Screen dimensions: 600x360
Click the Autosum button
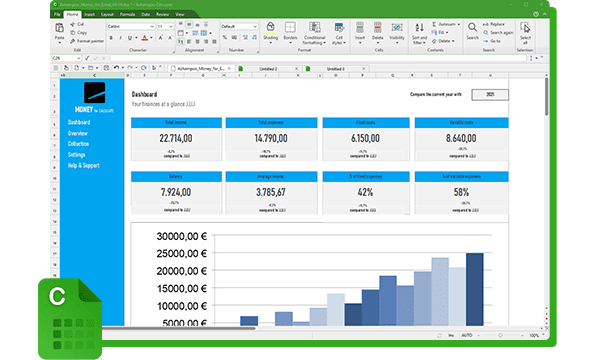446,24
